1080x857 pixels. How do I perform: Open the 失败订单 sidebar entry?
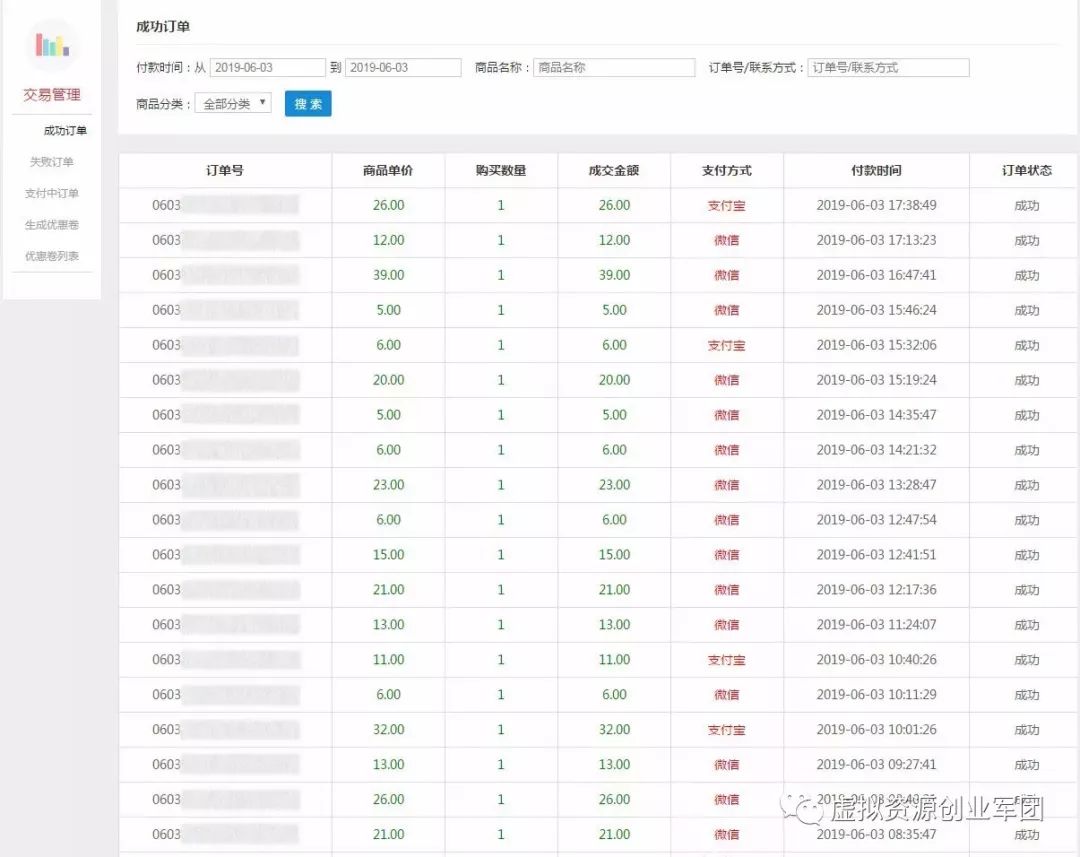pyautogui.click(x=51, y=161)
